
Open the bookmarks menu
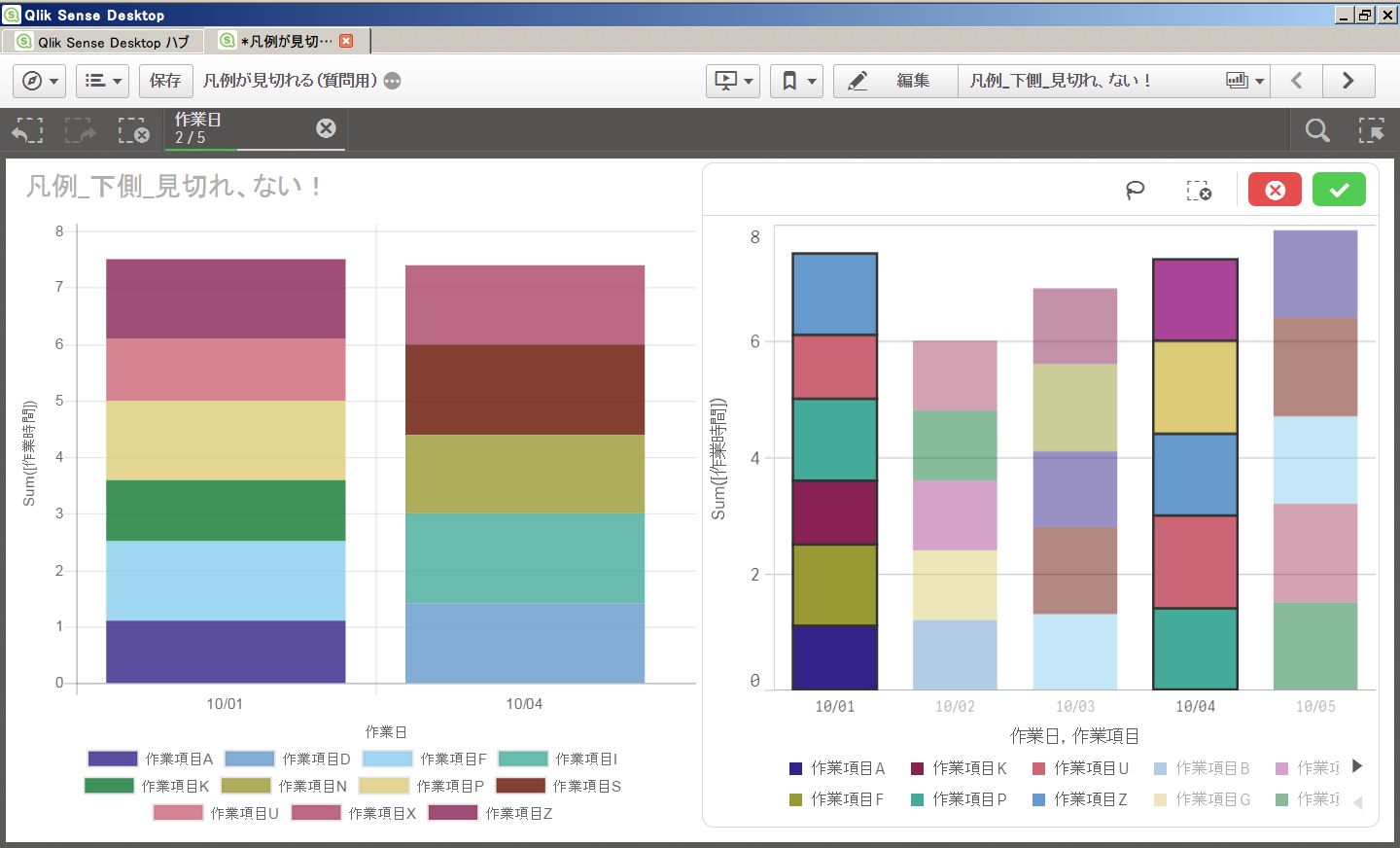(797, 81)
